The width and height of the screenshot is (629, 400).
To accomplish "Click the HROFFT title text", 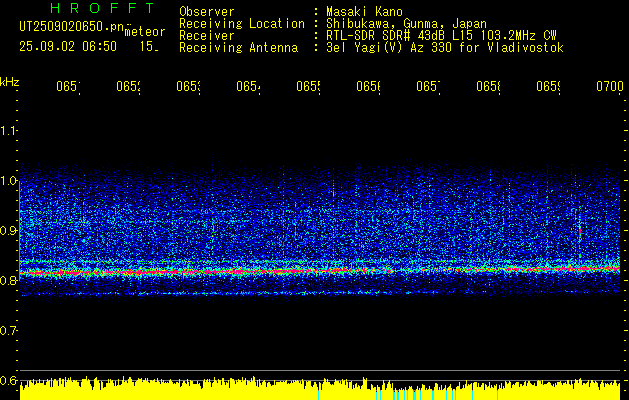I will [103, 8].
